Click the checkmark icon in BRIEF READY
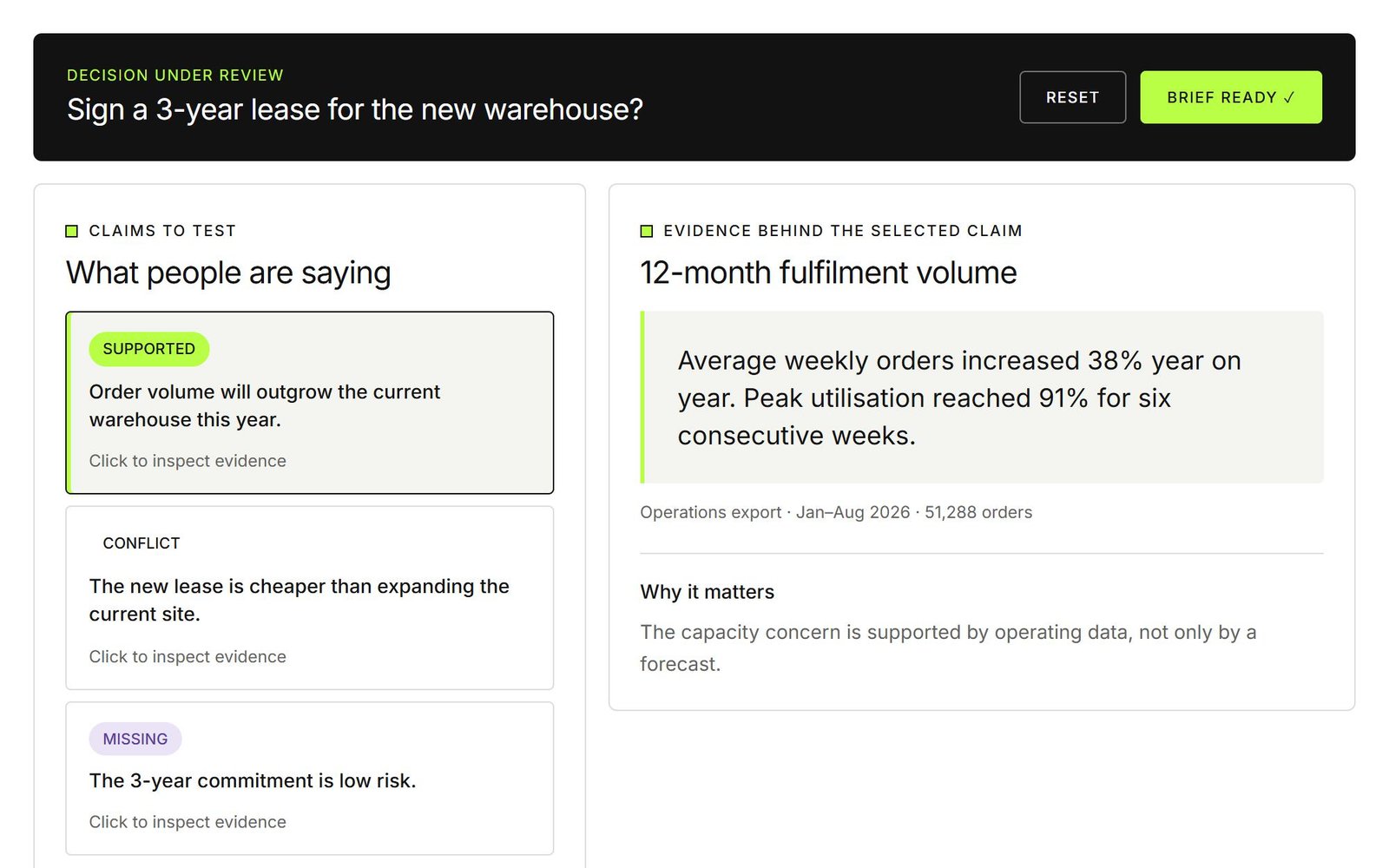The height and width of the screenshot is (868, 1389). 1289,98
